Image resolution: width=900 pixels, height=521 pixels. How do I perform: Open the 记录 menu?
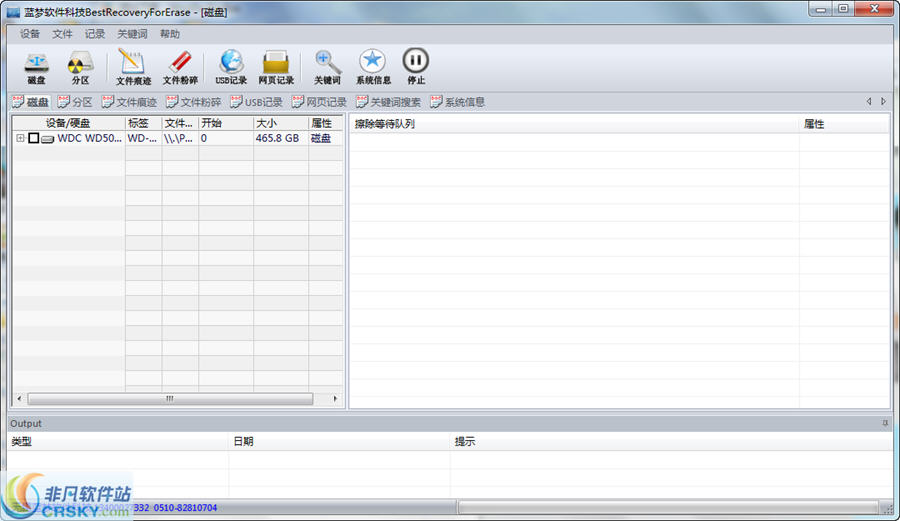(x=95, y=34)
